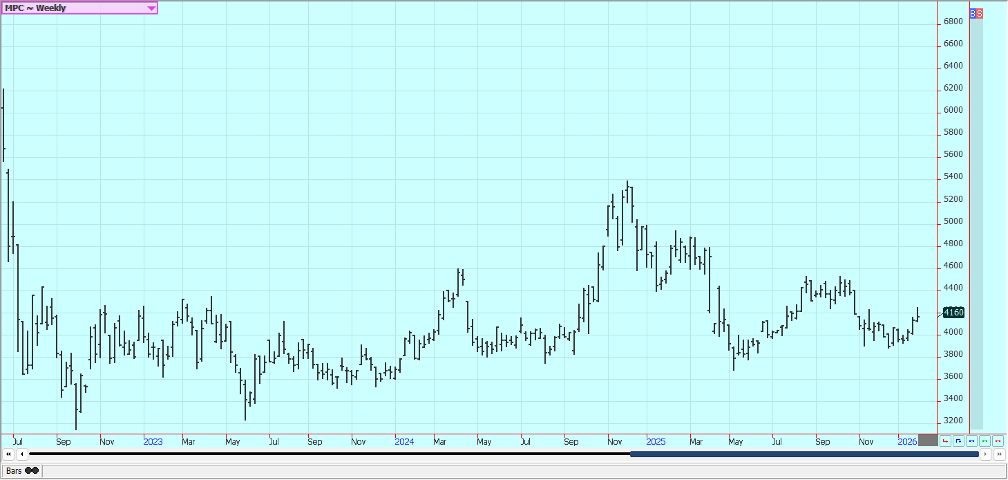This screenshot has height=480, width=1008.
Task: Open the MPC Weekly symbol dropdown arrow
Action: (151, 8)
